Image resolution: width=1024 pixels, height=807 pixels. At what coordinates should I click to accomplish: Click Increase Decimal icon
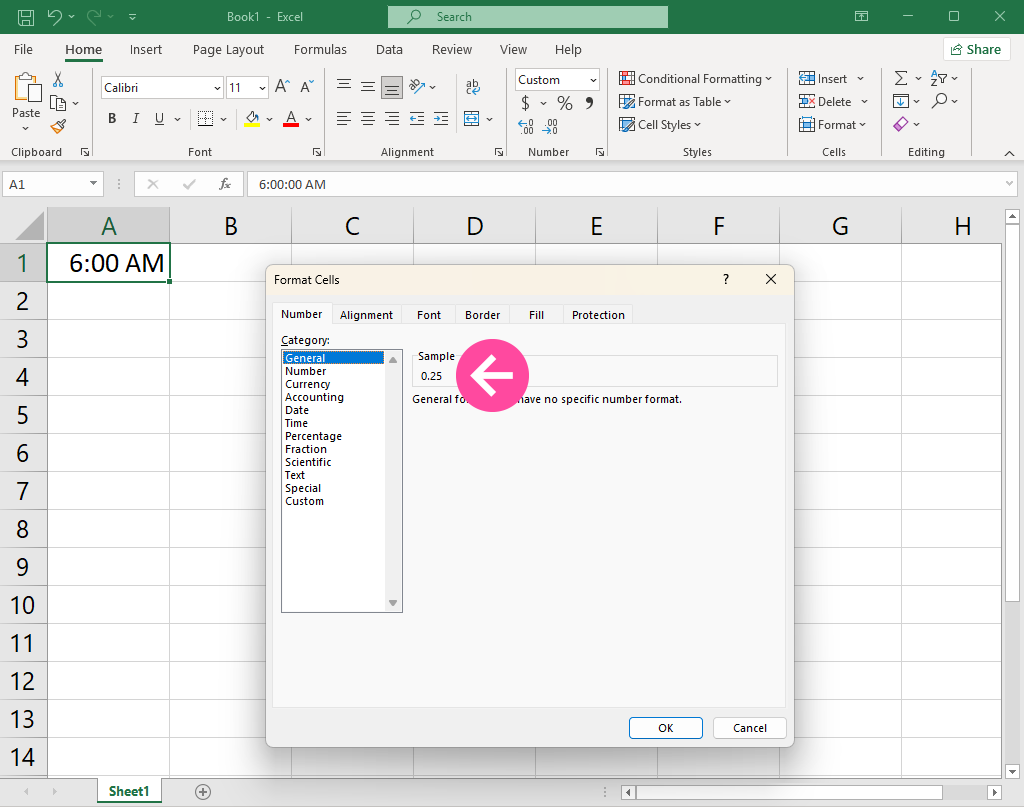(x=526, y=127)
